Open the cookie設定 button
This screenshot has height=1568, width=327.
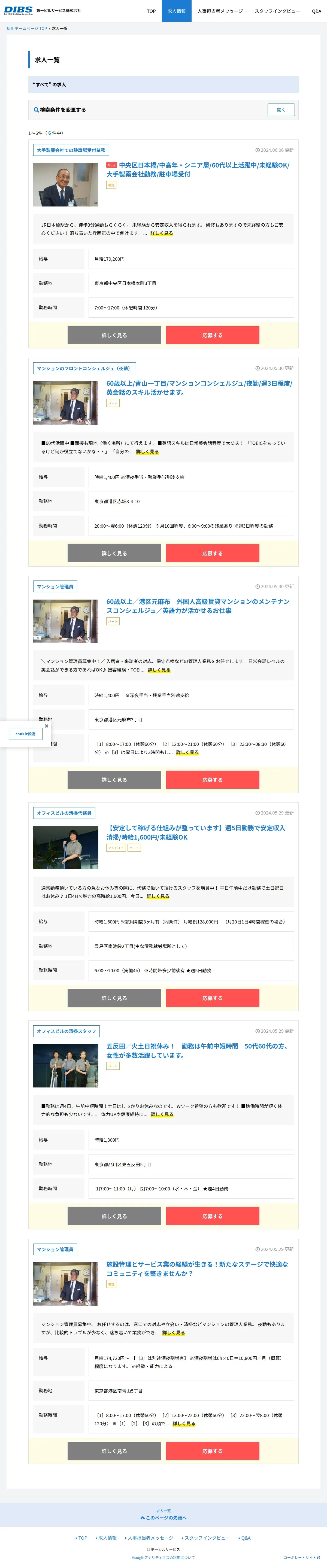click(26, 734)
